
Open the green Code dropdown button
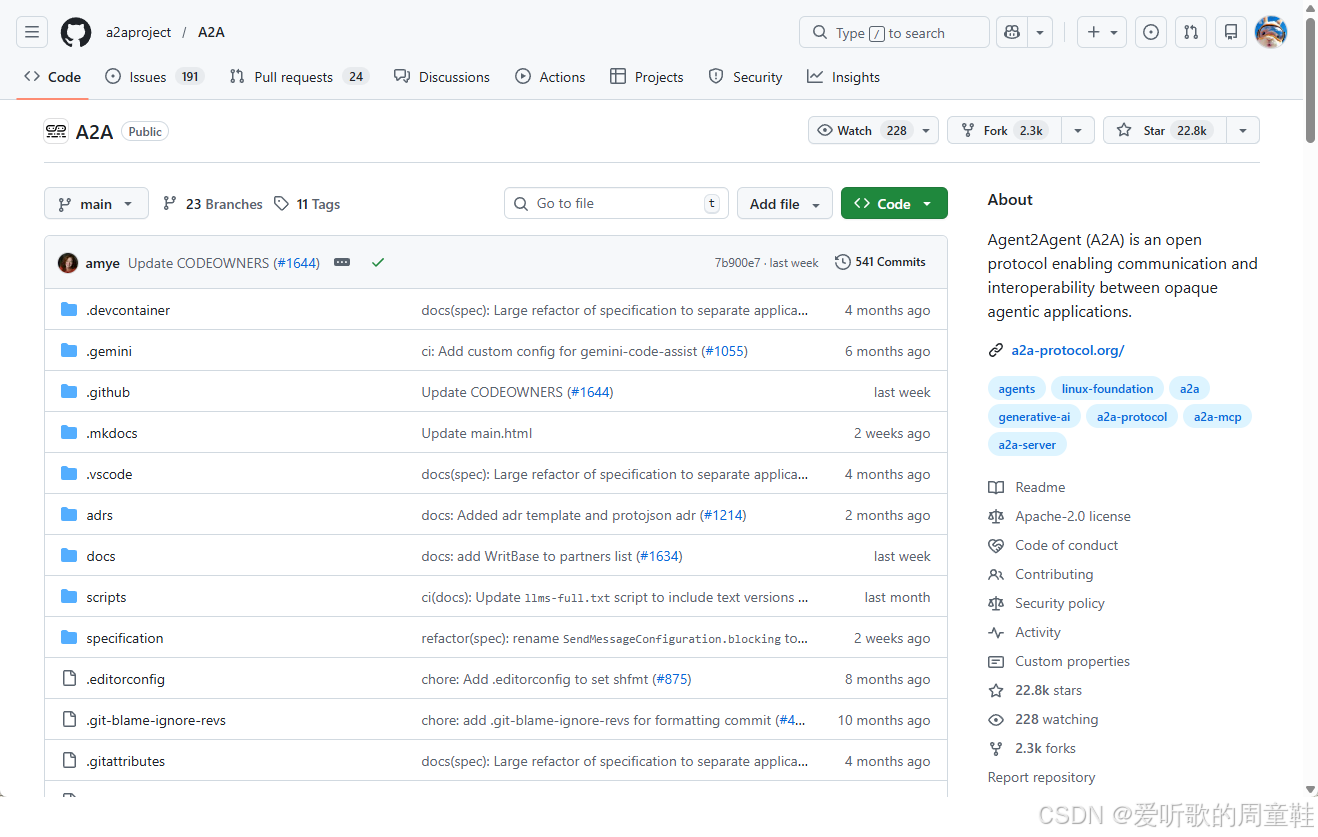tap(894, 204)
